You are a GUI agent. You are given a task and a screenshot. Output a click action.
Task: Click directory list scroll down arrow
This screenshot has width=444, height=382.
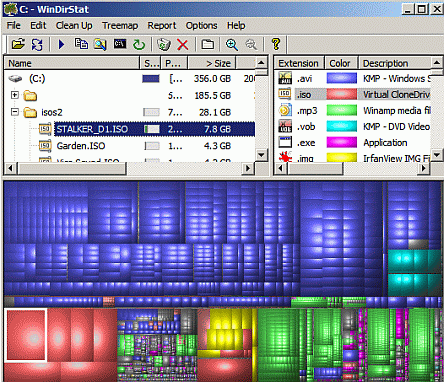click(262, 155)
